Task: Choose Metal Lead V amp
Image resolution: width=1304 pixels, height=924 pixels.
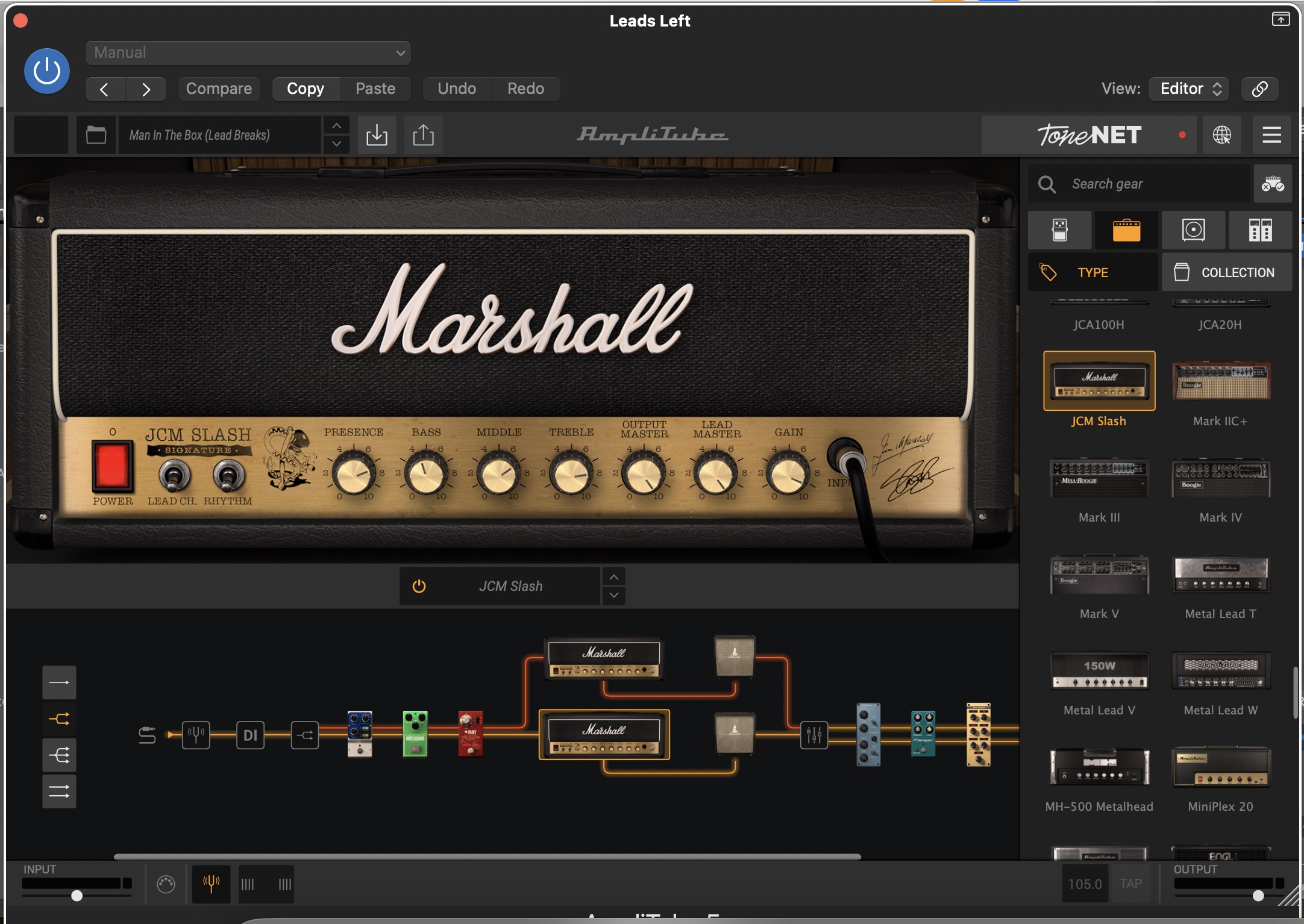Action: (x=1099, y=671)
